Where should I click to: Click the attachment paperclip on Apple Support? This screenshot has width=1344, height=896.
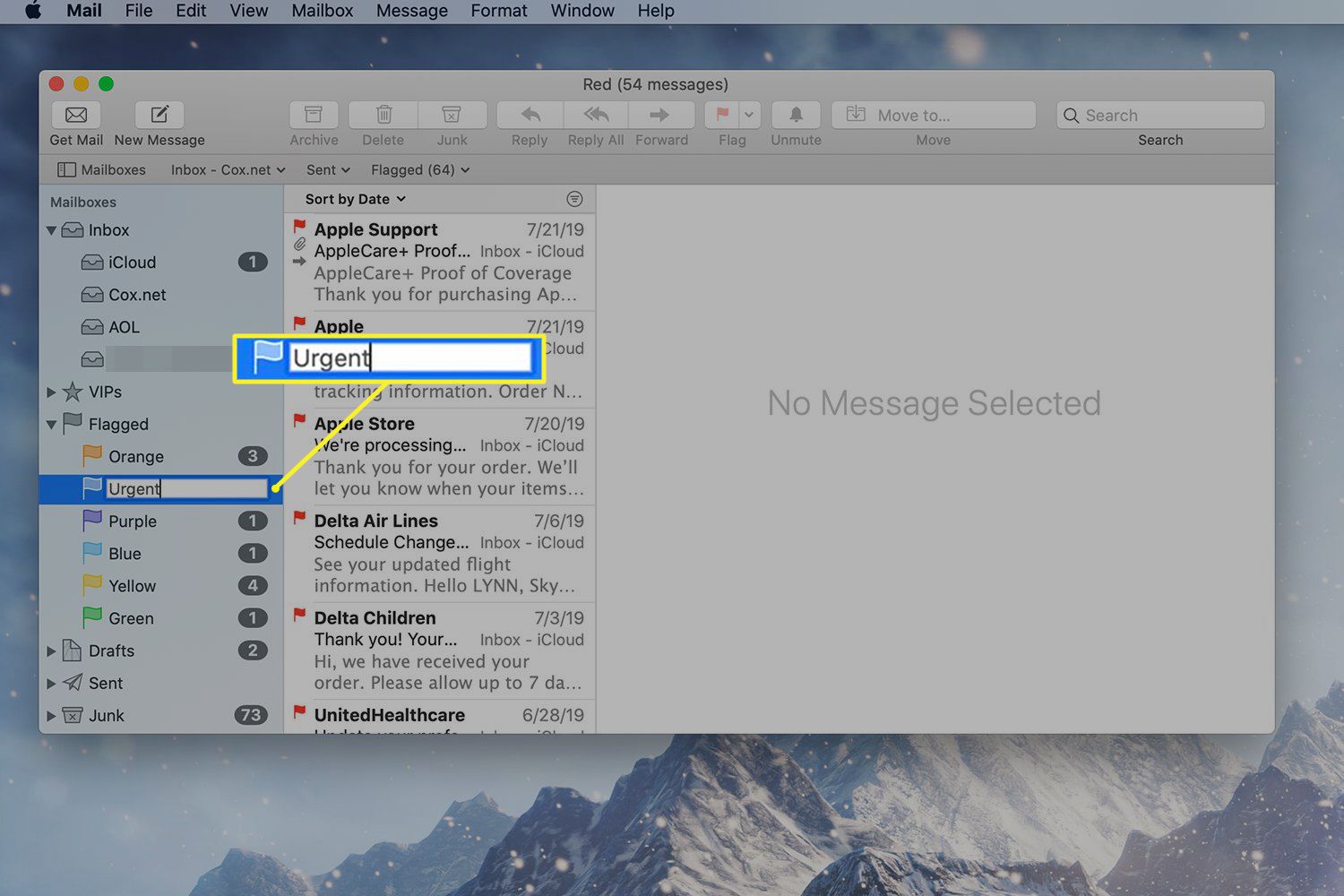point(299,244)
